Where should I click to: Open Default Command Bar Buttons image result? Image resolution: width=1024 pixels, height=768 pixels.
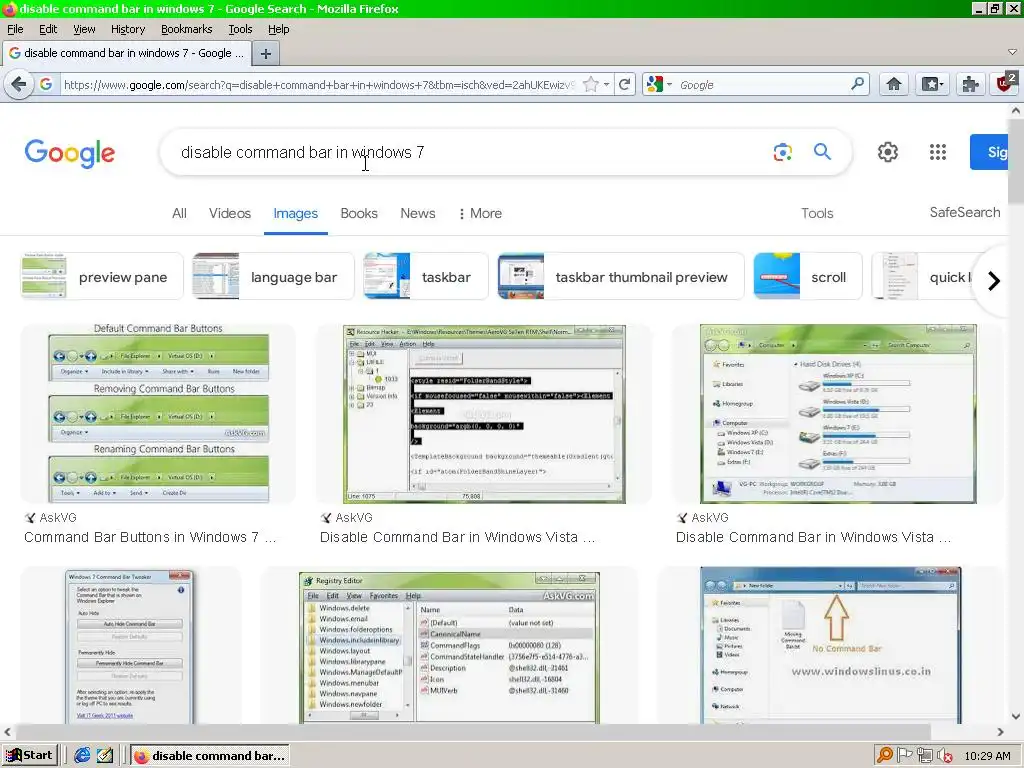[x=159, y=413]
